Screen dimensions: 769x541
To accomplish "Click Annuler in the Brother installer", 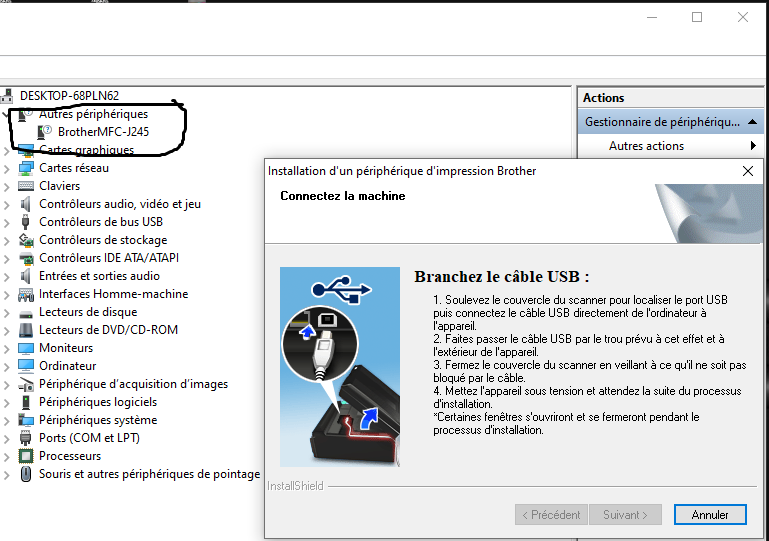I will click(x=710, y=515).
